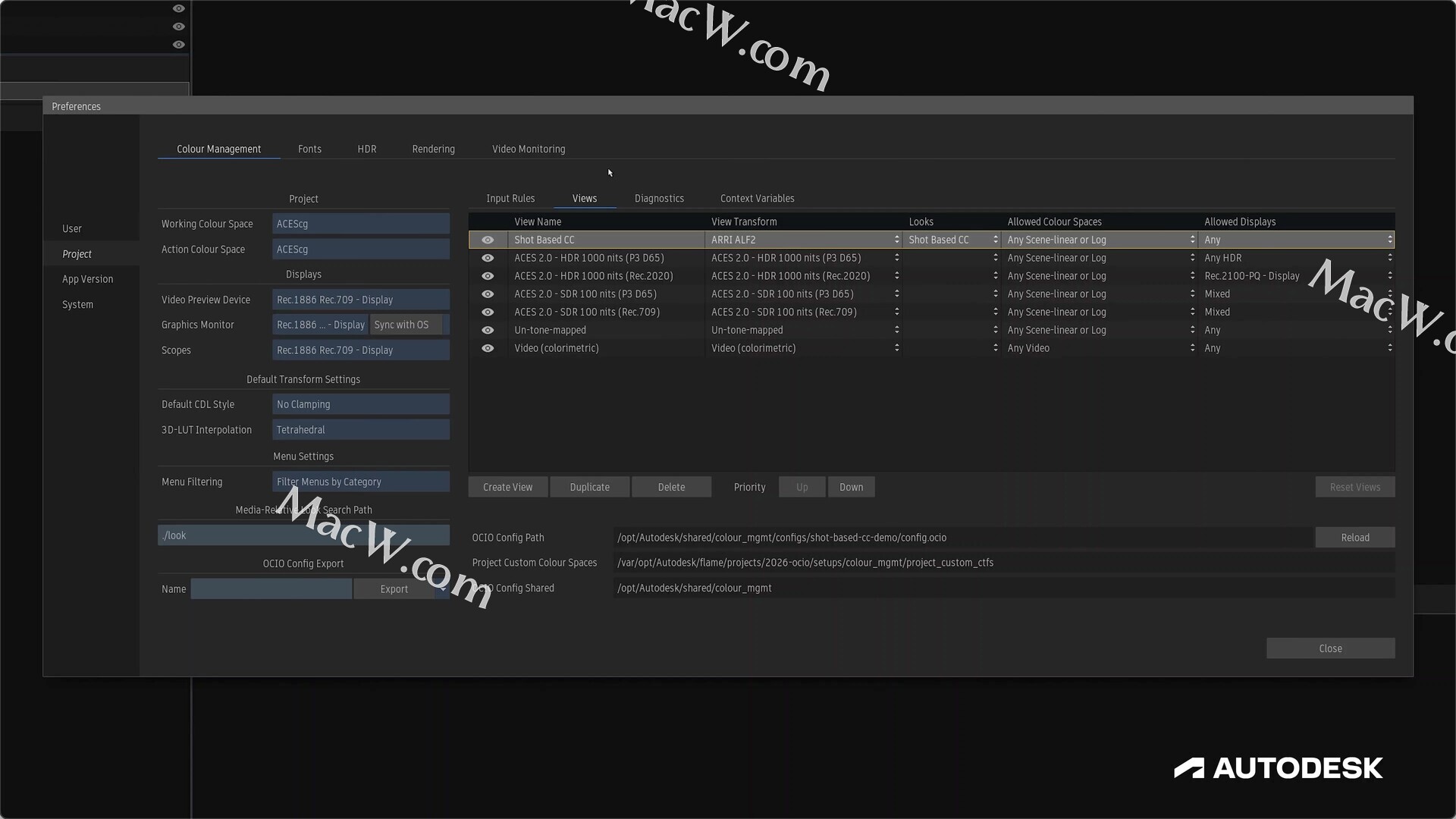Open the 3D-LUT Interpolation dropdown
The height and width of the screenshot is (819, 1456).
point(361,429)
